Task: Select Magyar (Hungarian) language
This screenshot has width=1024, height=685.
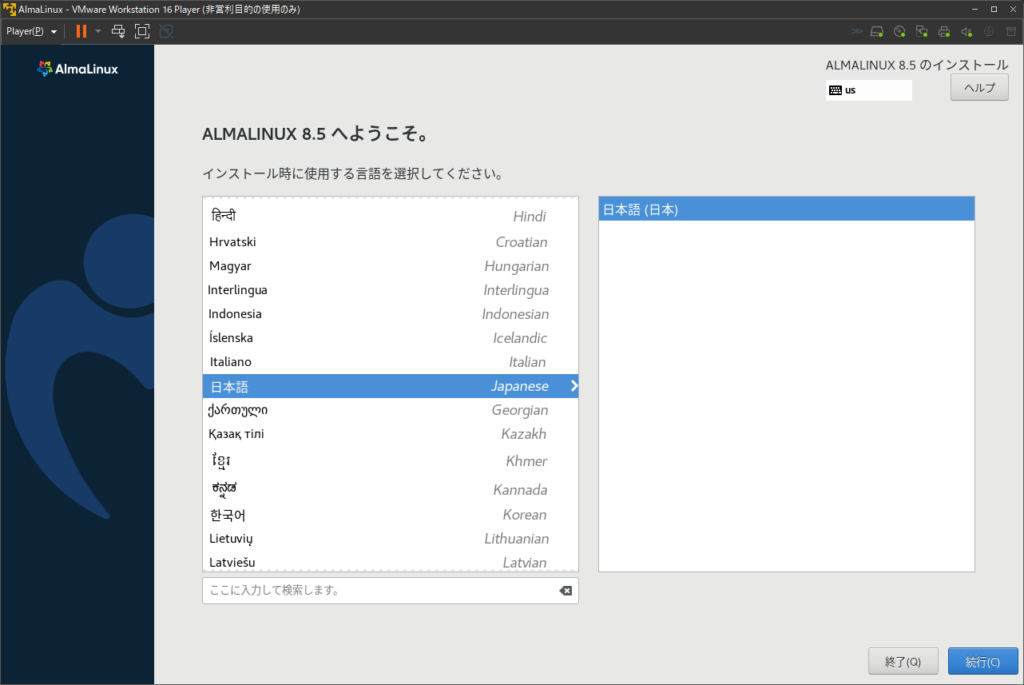Action: (391, 266)
